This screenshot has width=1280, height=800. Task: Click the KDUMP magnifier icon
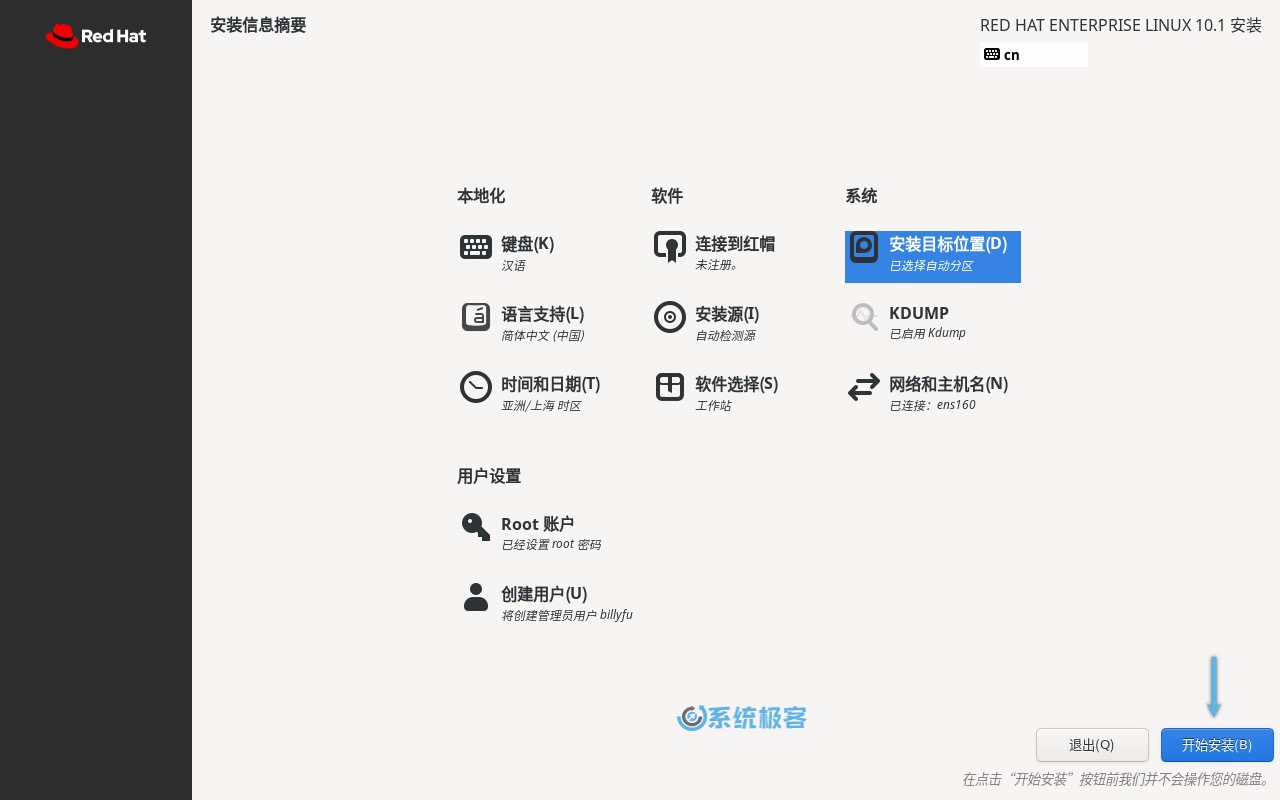coord(864,317)
